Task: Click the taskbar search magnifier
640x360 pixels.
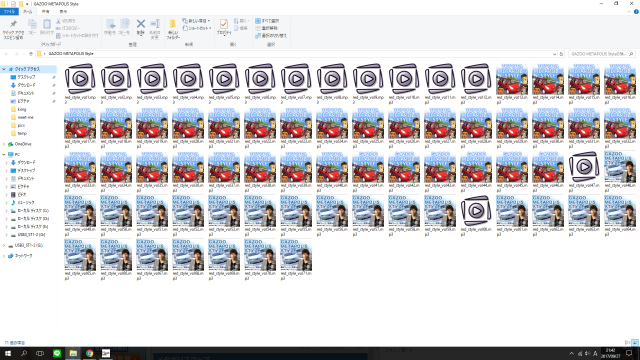Action: click(24, 353)
